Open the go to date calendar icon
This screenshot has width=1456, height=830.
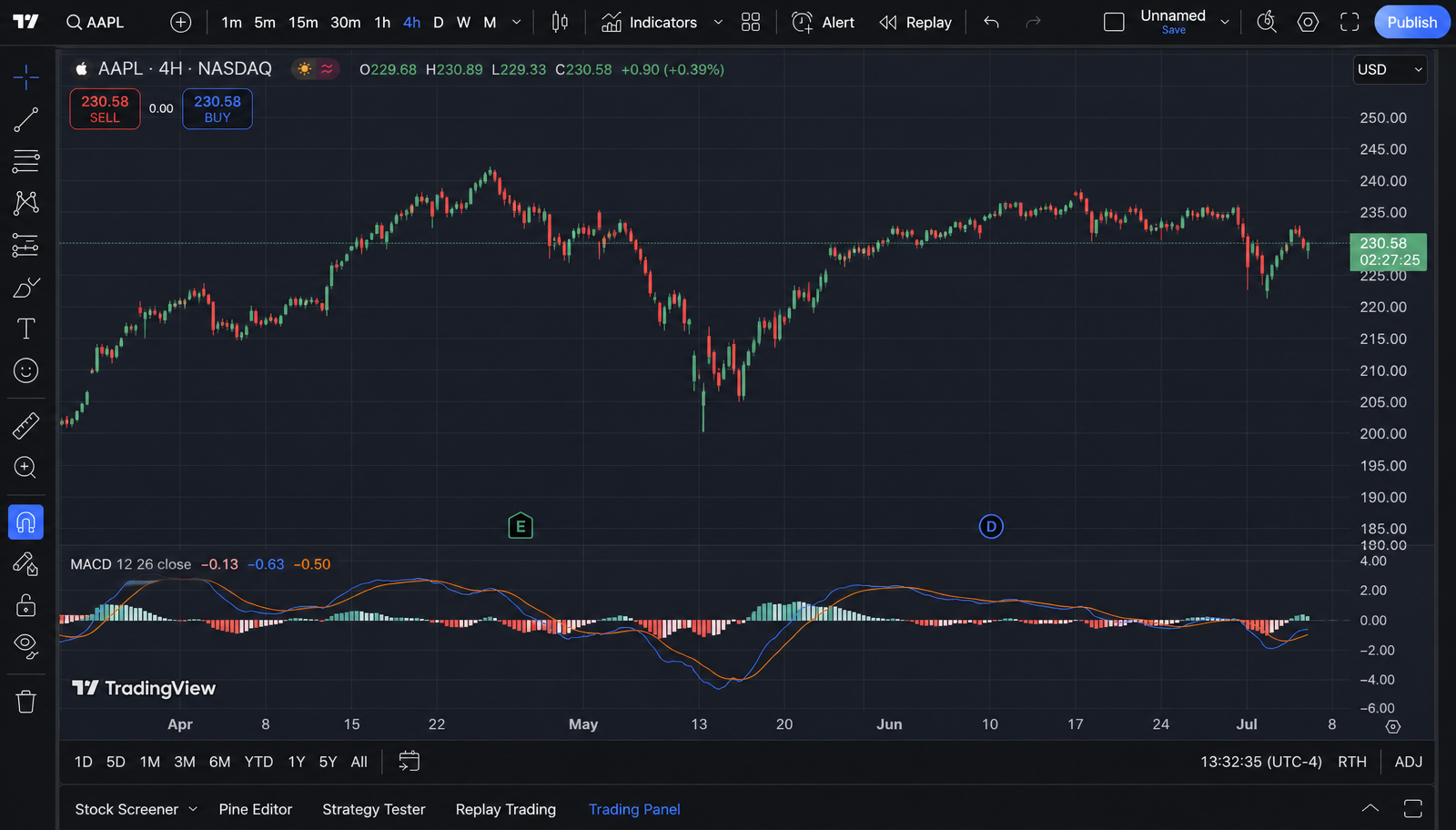(409, 762)
